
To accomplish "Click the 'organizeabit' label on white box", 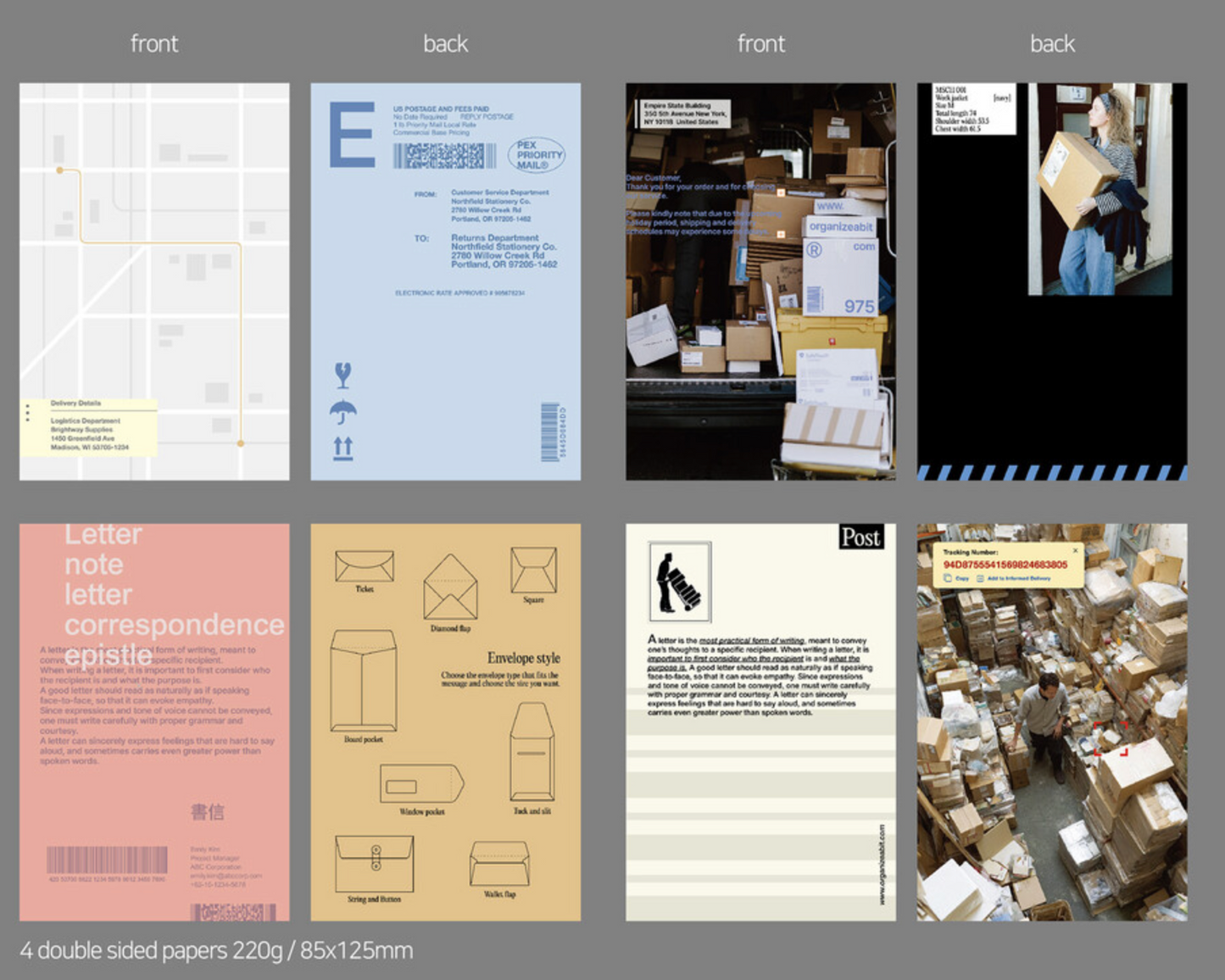I will pyautogui.click(x=840, y=226).
